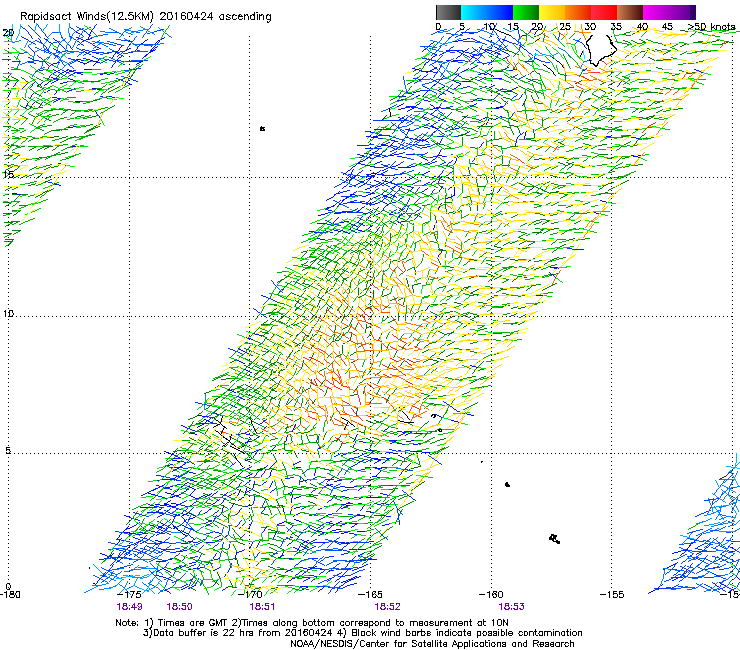
Task: Click the 18:49 overpass time label
Action: click(129, 607)
